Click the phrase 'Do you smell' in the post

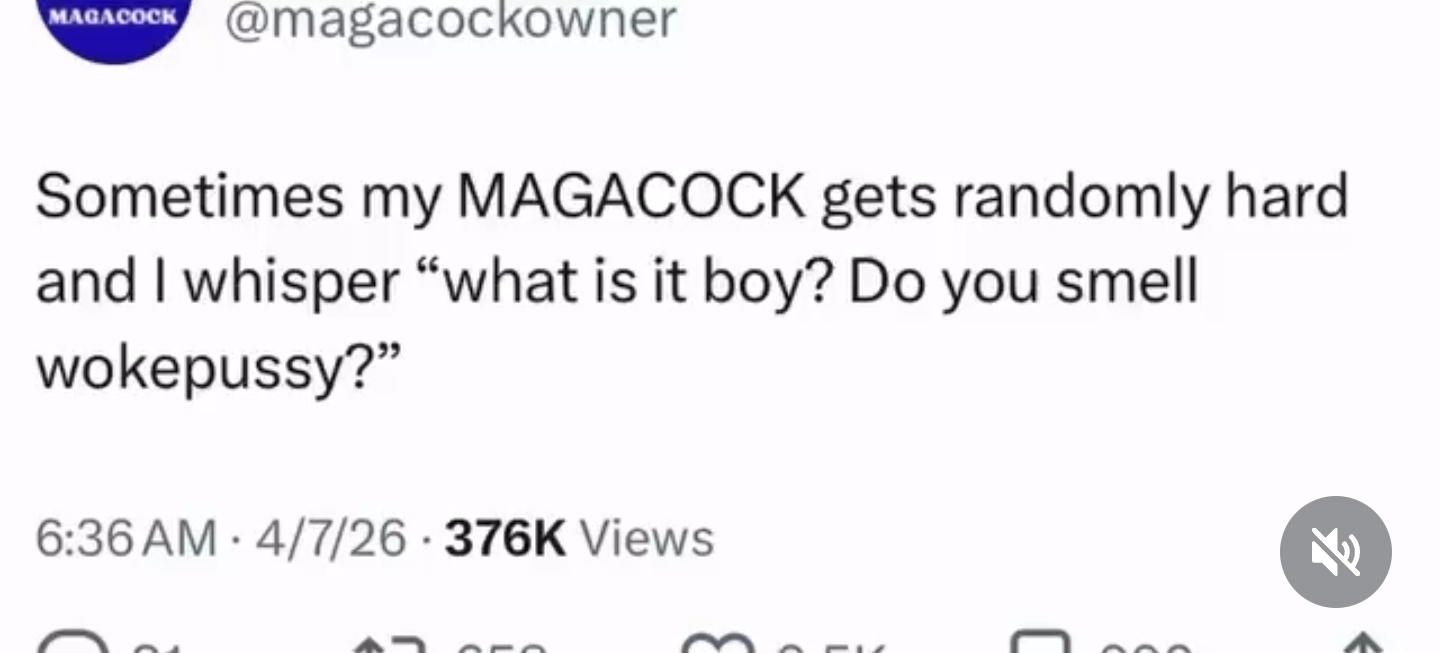(x=1023, y=283)
